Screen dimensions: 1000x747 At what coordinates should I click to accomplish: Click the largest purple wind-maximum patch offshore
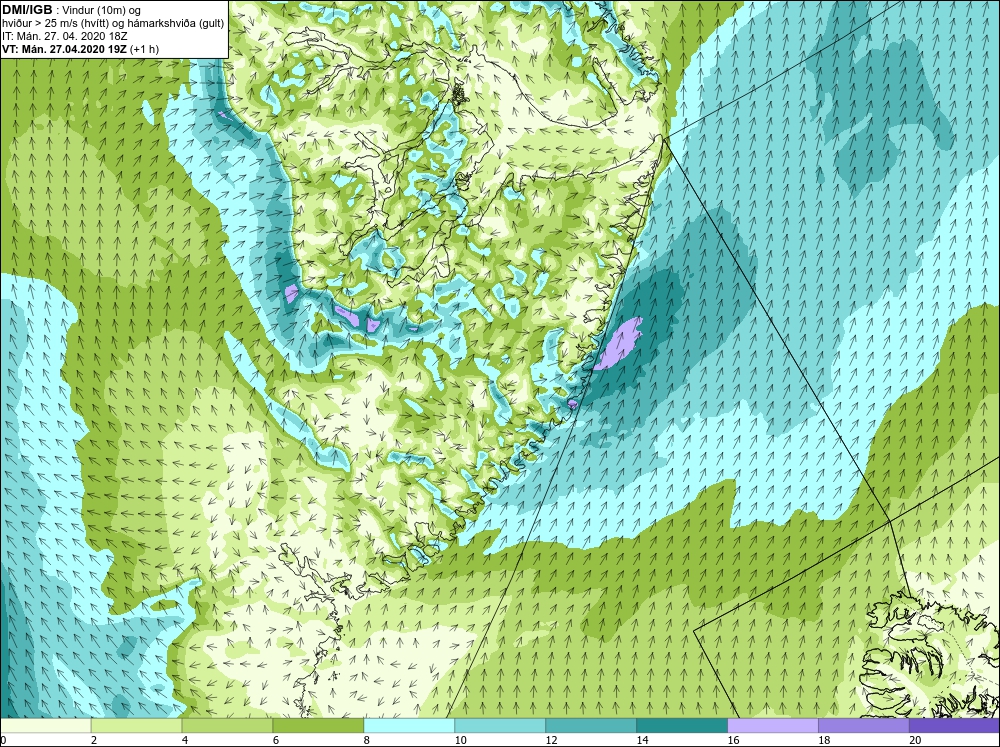pyautogui.click(x=619, y=343)
